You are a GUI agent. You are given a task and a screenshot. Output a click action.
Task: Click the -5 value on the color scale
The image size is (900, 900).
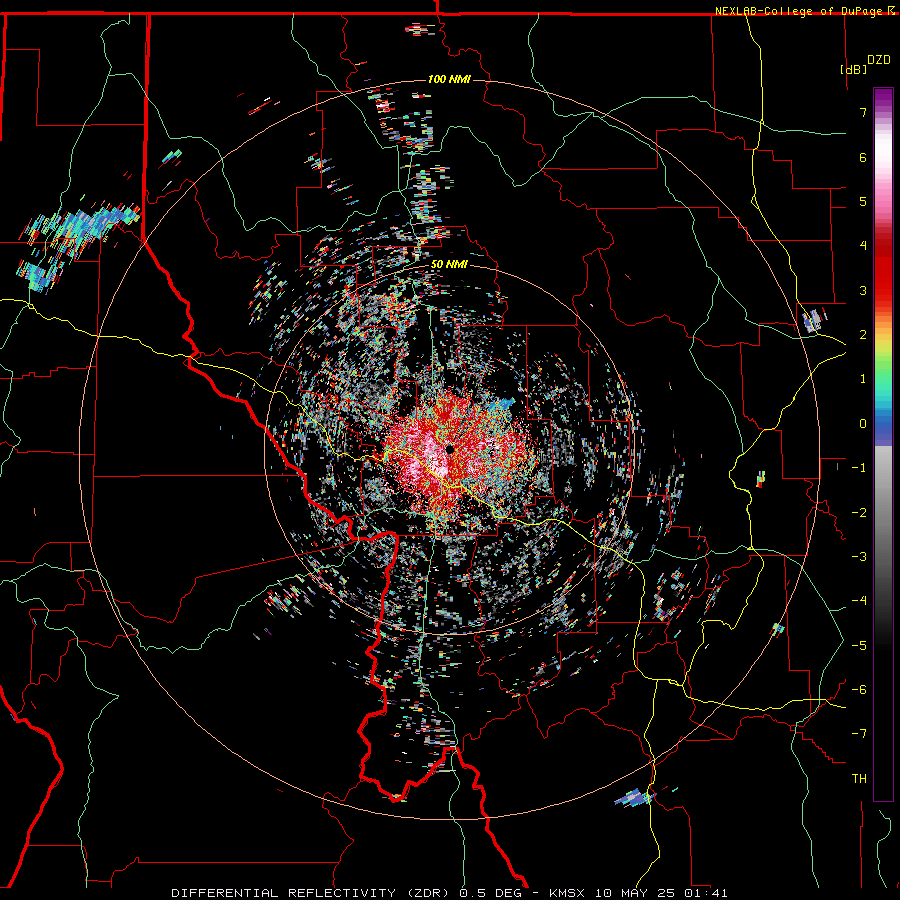point(859,646)
